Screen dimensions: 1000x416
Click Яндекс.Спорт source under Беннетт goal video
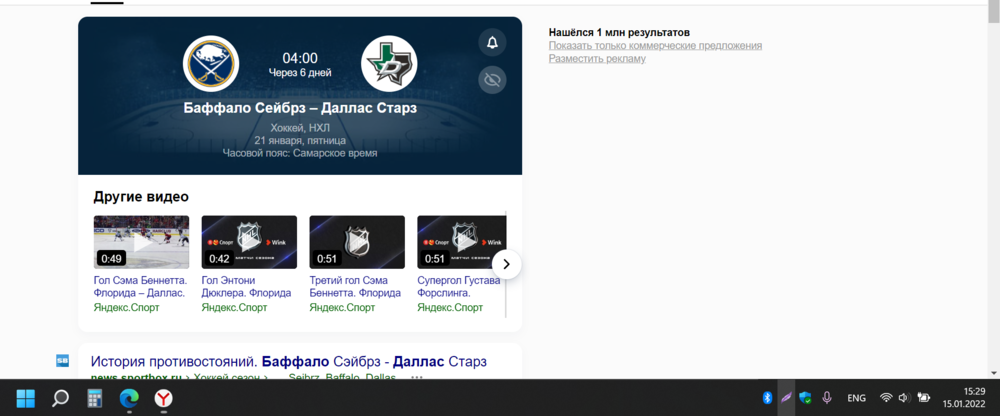(126, 308)
